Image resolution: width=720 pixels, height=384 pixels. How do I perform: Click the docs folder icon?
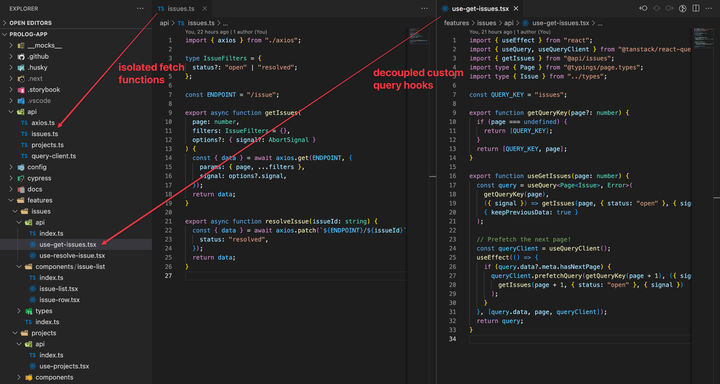click(x=21, y=189)
